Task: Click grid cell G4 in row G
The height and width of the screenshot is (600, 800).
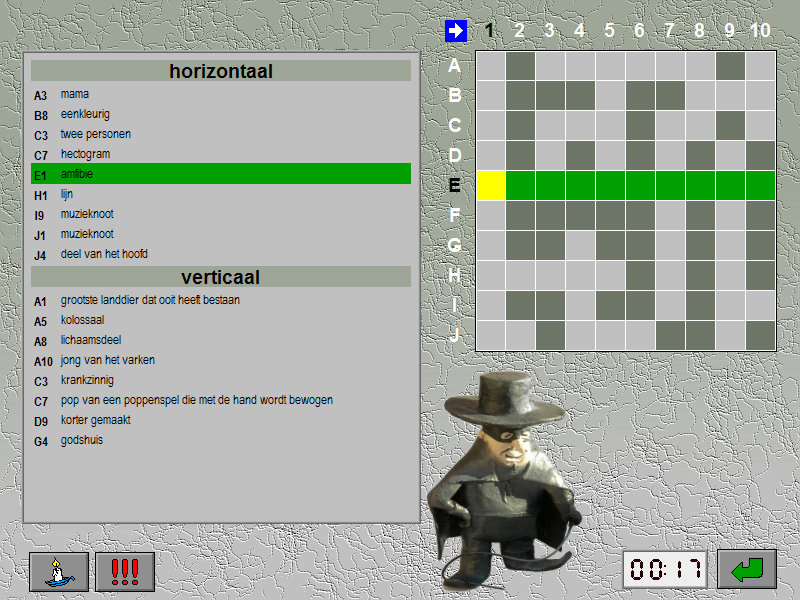Action: point(581,245)
